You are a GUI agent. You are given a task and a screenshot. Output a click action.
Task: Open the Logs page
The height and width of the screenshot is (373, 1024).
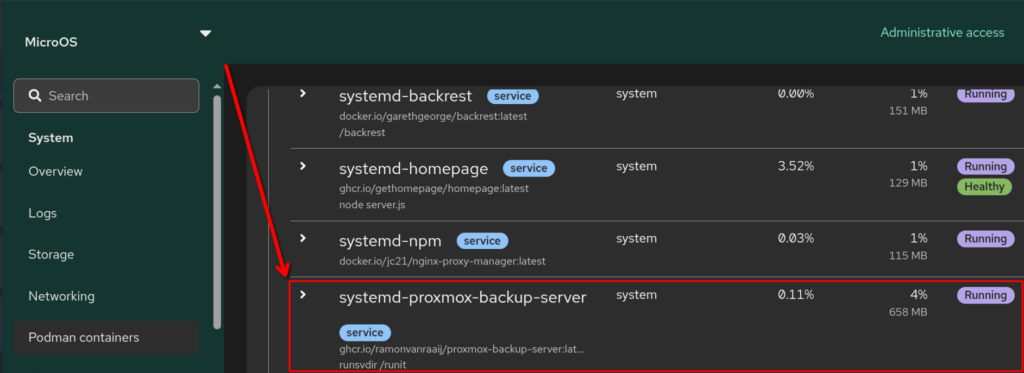[42, 214]
